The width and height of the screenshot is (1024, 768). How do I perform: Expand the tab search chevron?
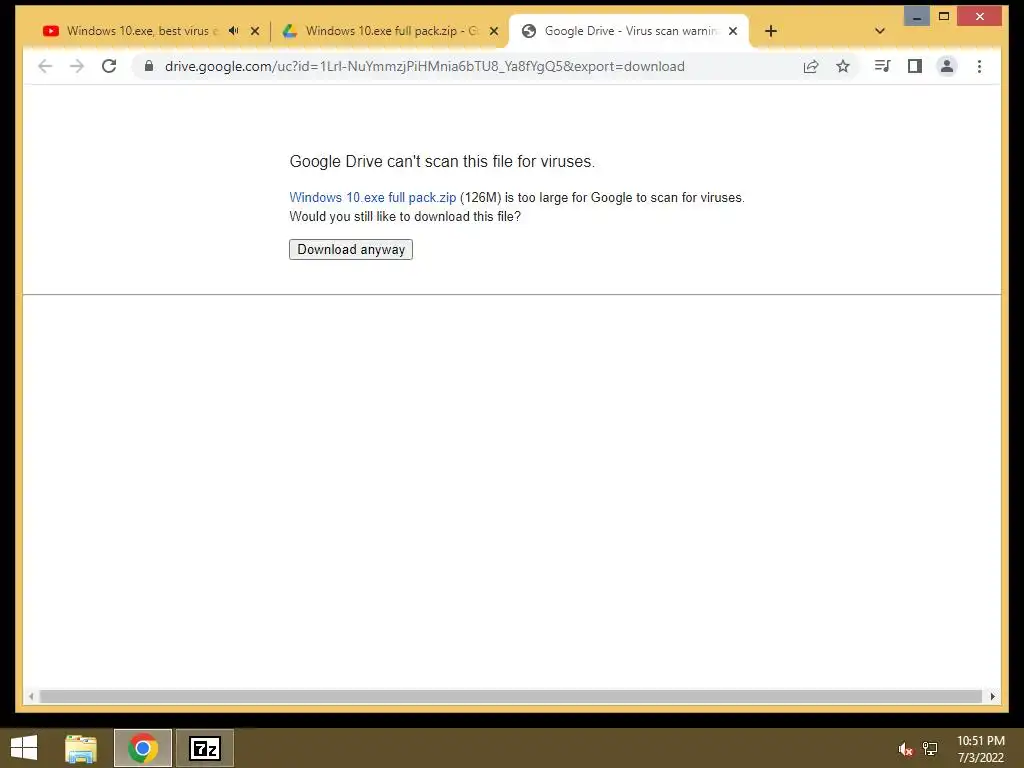click(x=880, y=31)
